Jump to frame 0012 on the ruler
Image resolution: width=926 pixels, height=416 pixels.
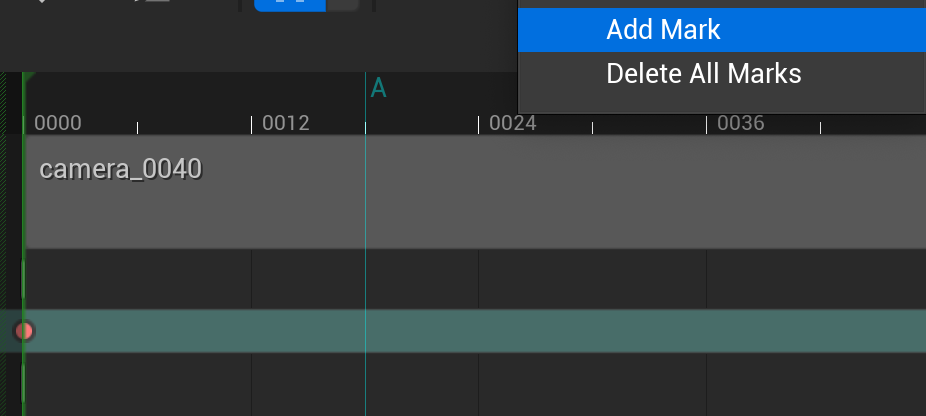285,124
